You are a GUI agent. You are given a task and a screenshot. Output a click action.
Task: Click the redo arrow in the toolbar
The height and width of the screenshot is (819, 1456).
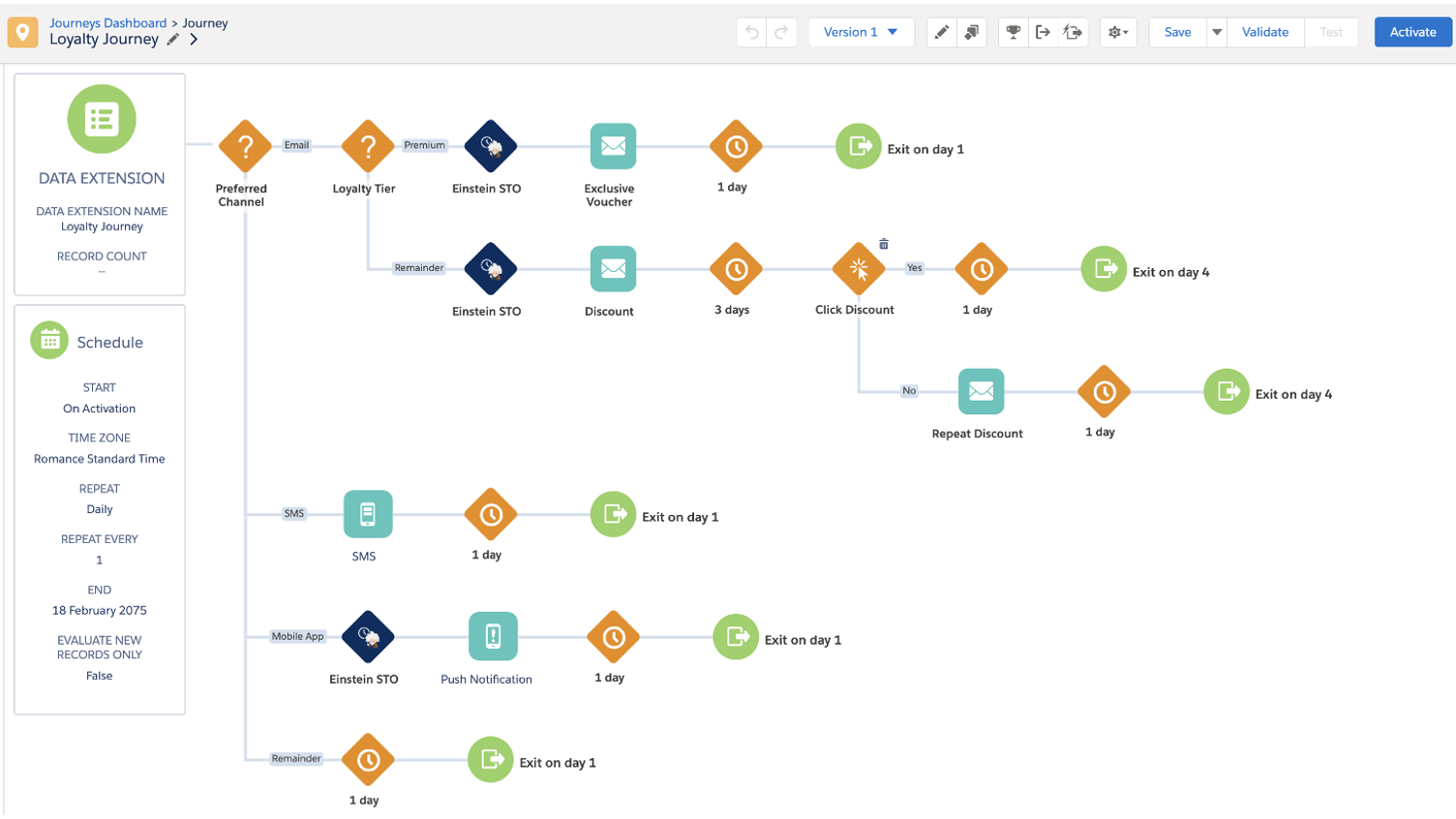tap(781, 32)
